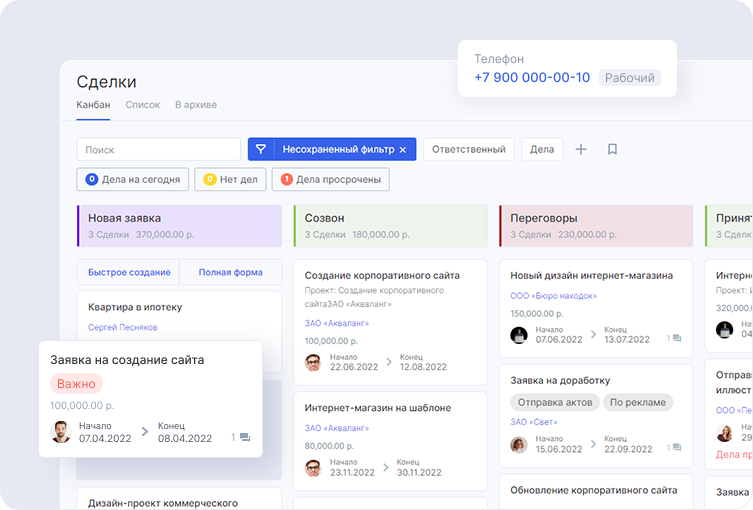The height and width of the screenshot is (510, 753).
Task: Click the Поиск search field
Action: point(158,150)
